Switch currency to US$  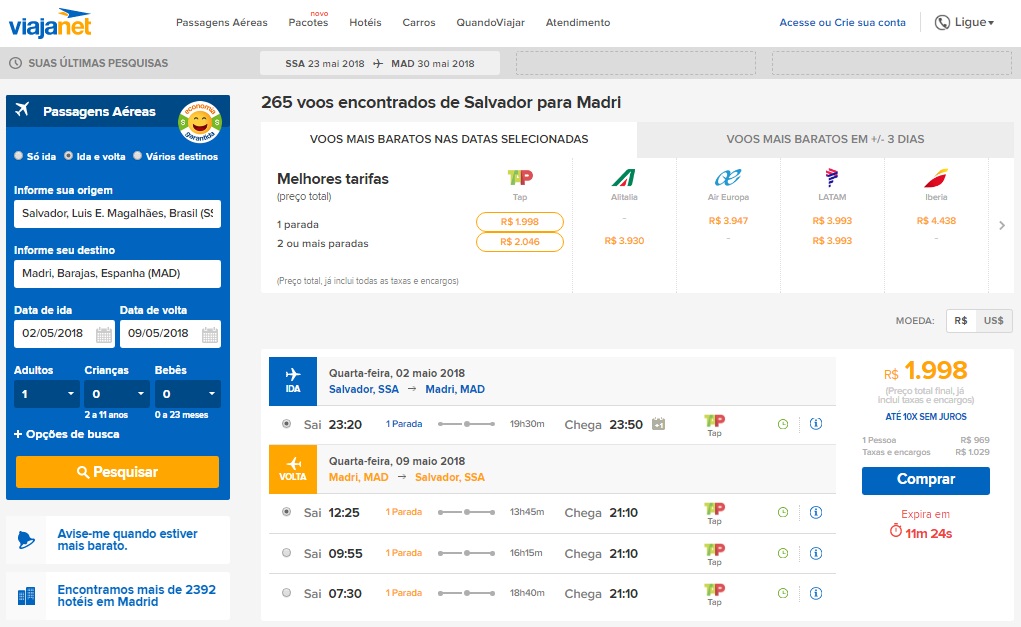(x=994, y=320)
